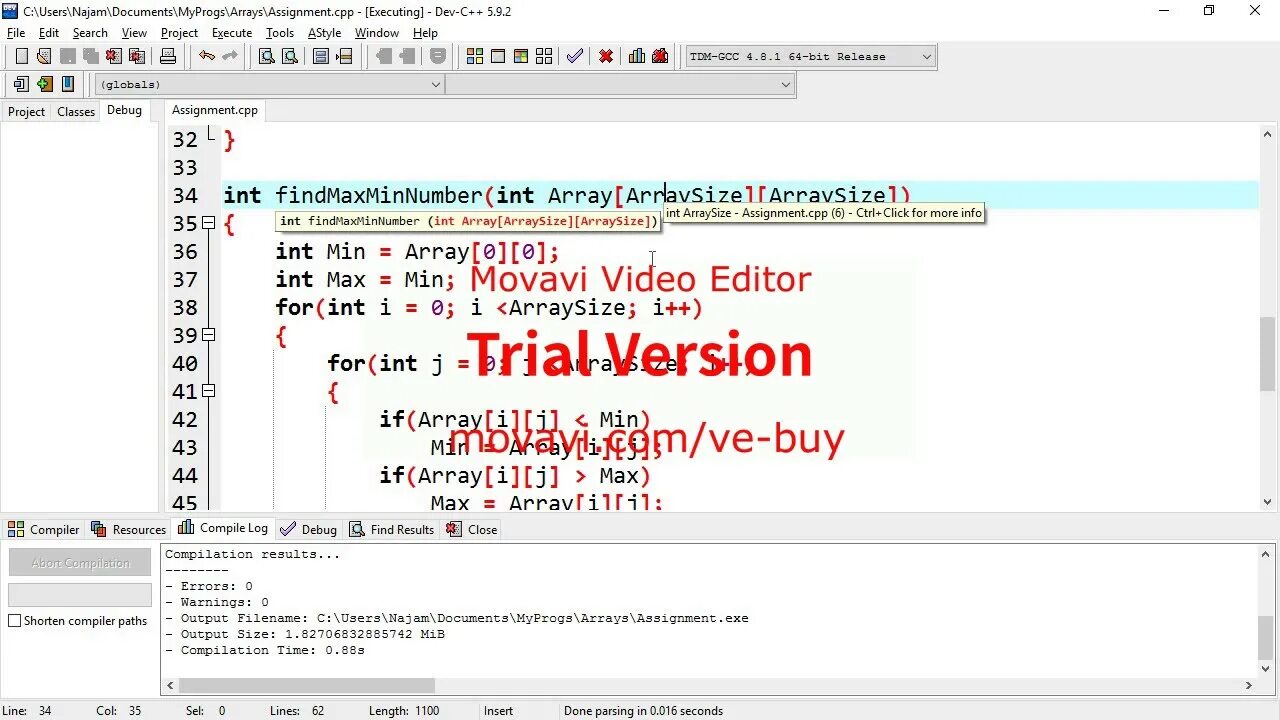Click the editor scrollbar's down arrow
The image size is (1280, 720).
1268,502
